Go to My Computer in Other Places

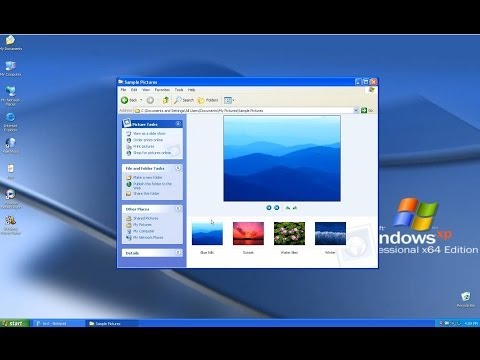coord(140,231)
